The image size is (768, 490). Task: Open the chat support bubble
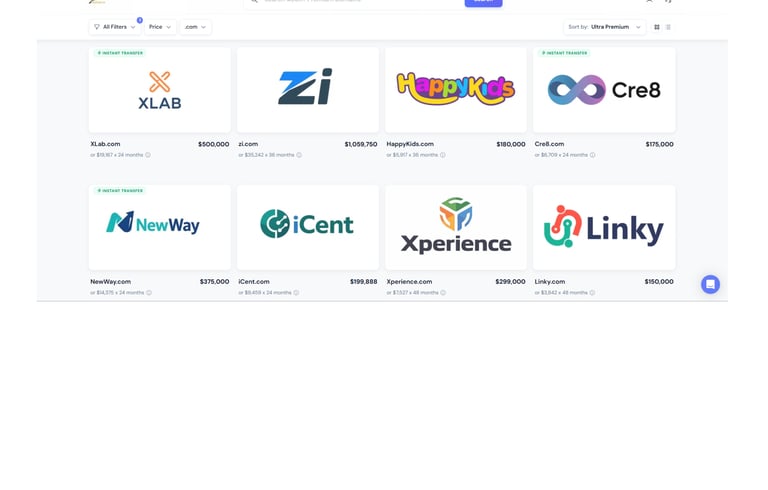click(x=710, y=284)
